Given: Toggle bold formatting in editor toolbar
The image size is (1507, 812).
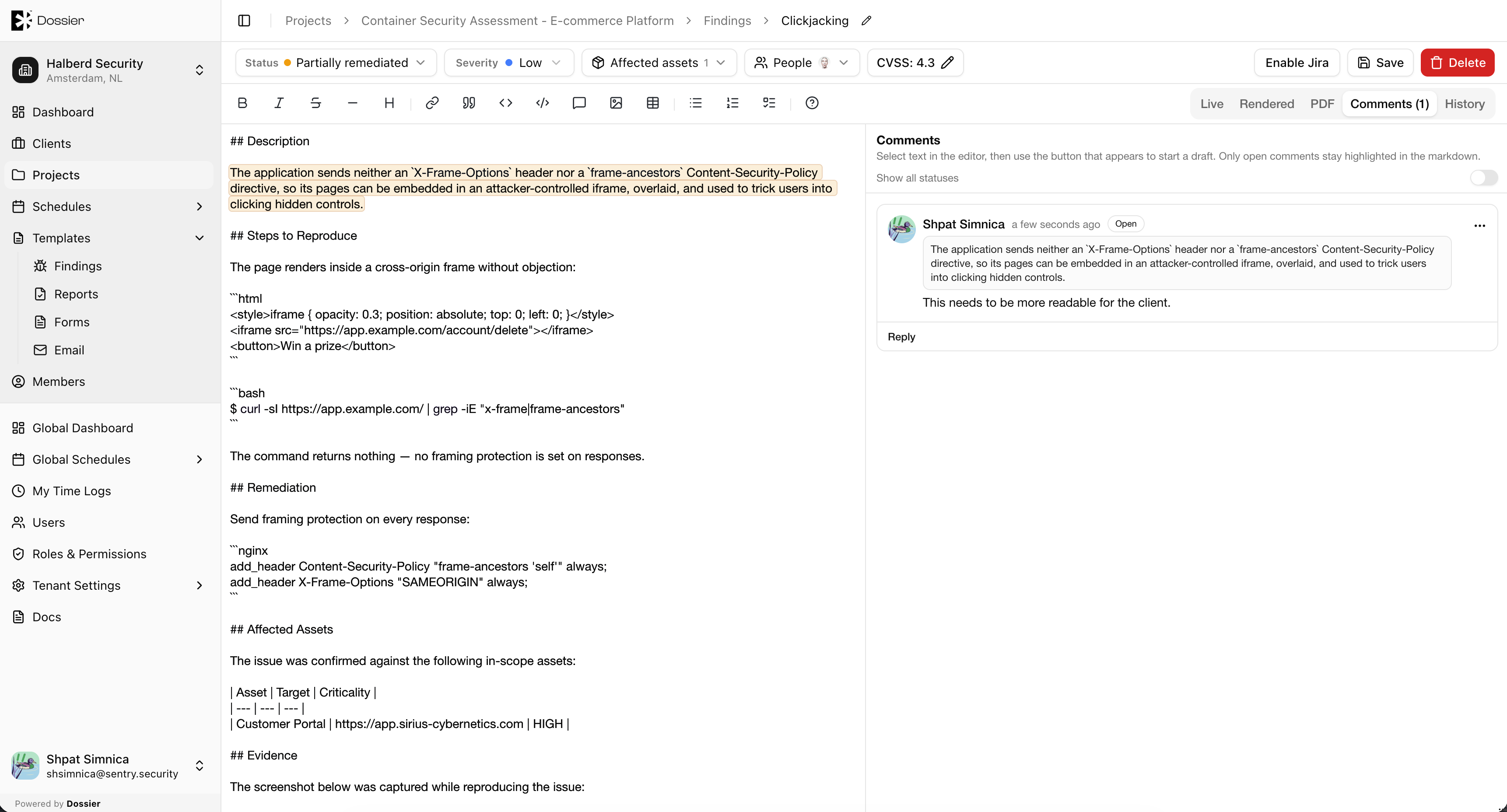Looking at the screenshot, I should 242,103.
